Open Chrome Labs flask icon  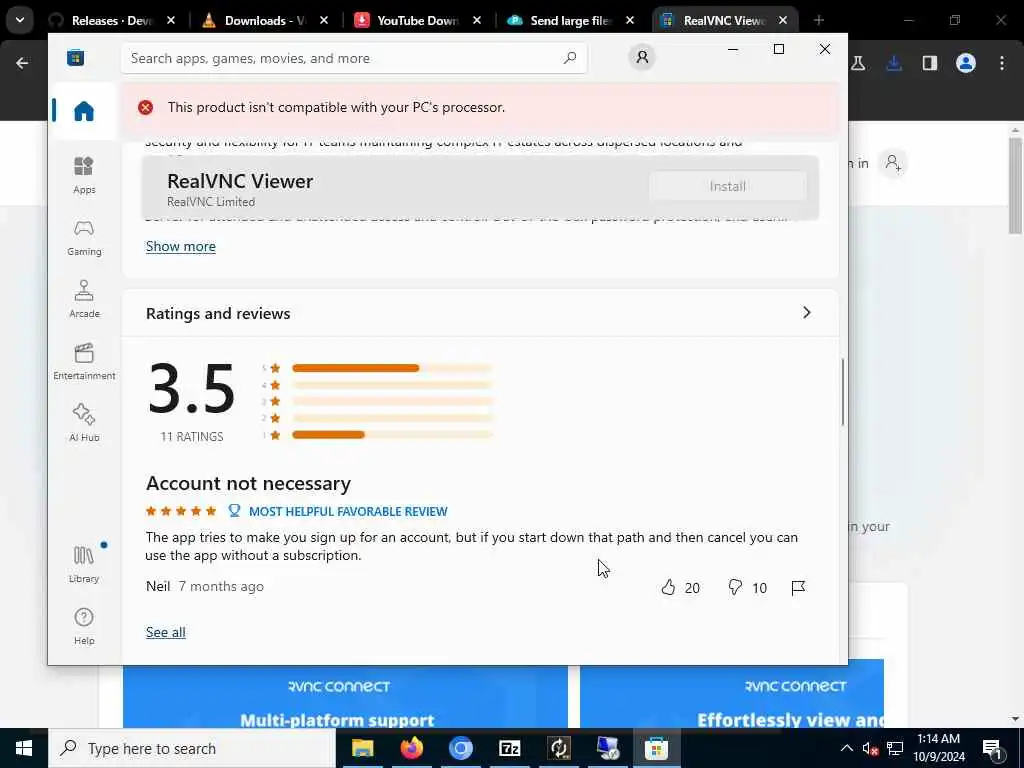858,63
